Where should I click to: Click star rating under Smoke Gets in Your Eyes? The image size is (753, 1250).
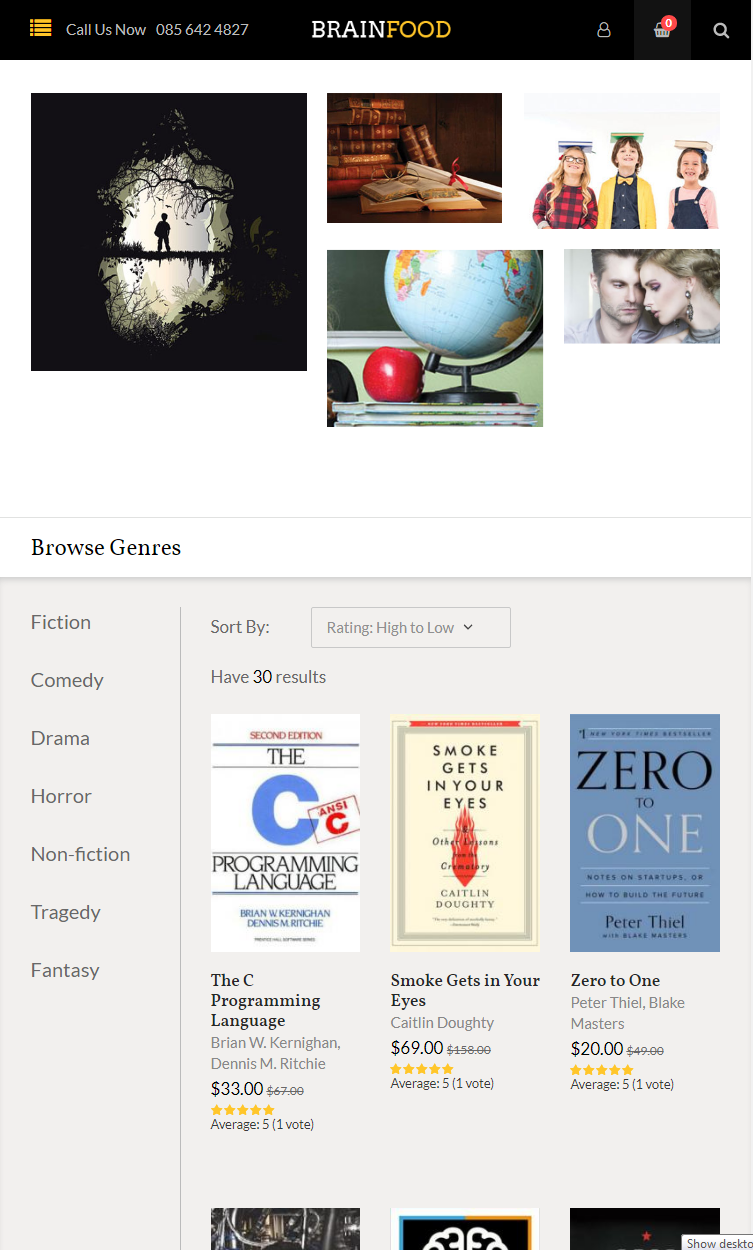pyautogui.click(x=422, y=1069)
